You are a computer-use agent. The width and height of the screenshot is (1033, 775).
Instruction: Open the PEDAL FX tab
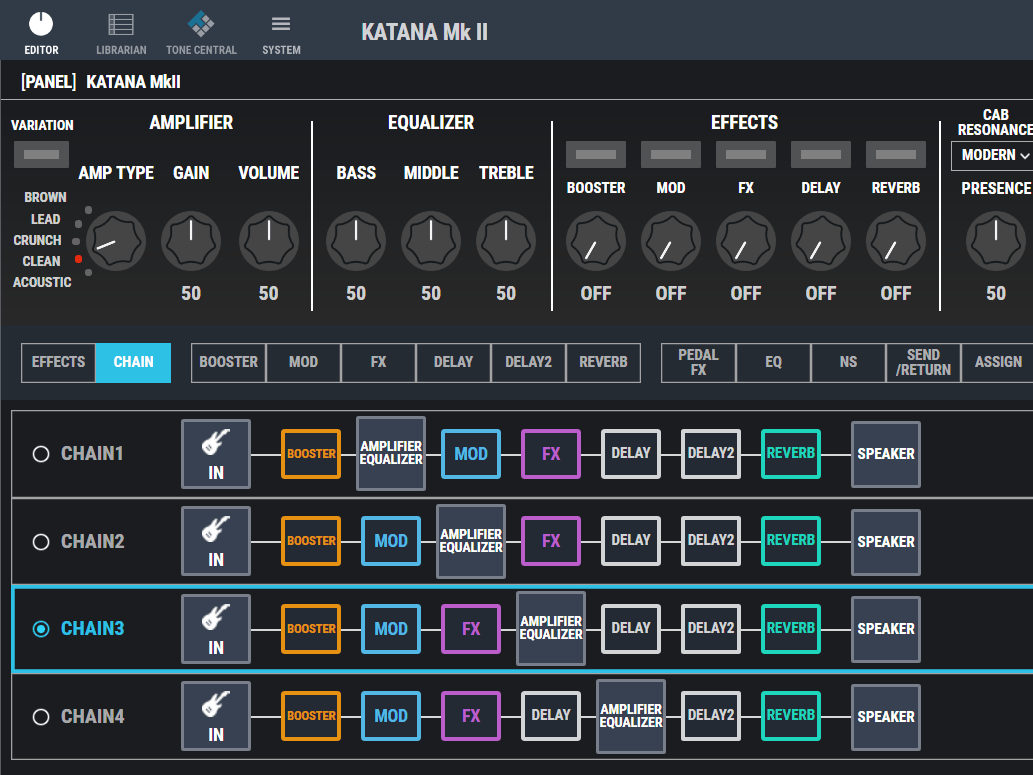[x=698, y=362]
